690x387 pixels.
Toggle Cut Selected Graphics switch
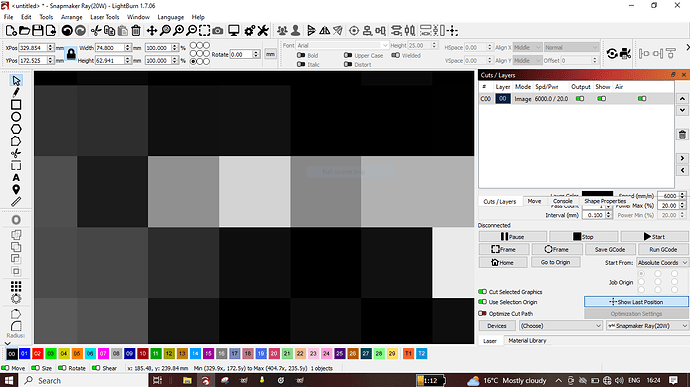click(x=482, y=291)
